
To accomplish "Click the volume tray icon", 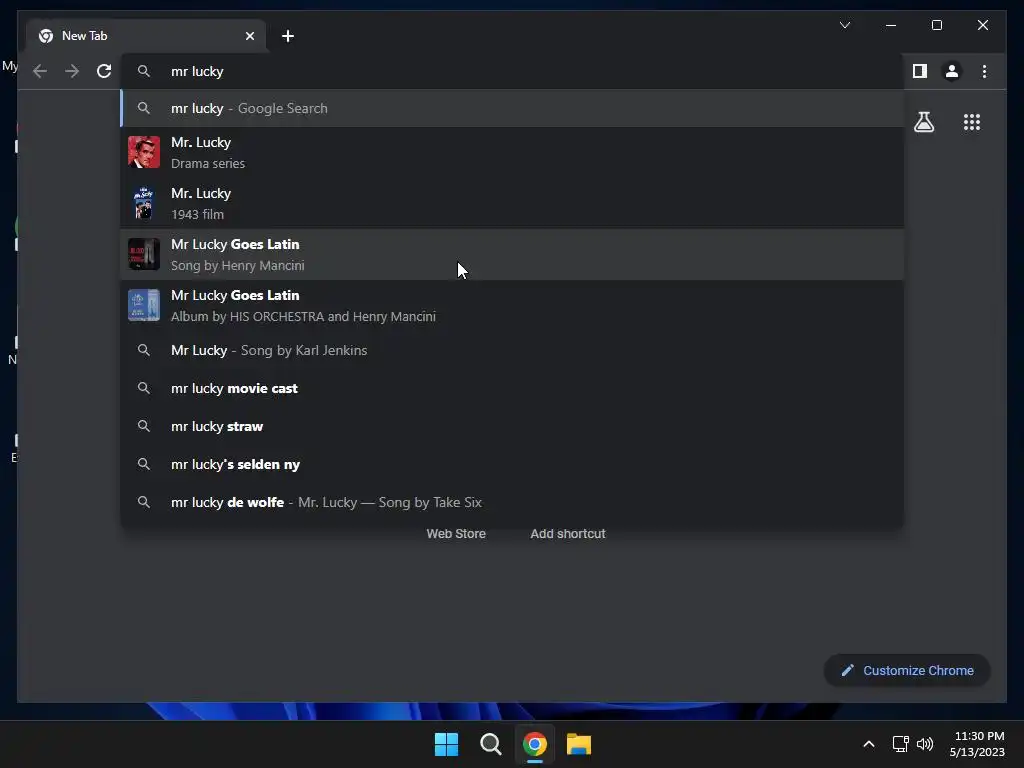I will click(x=925, y=744).
